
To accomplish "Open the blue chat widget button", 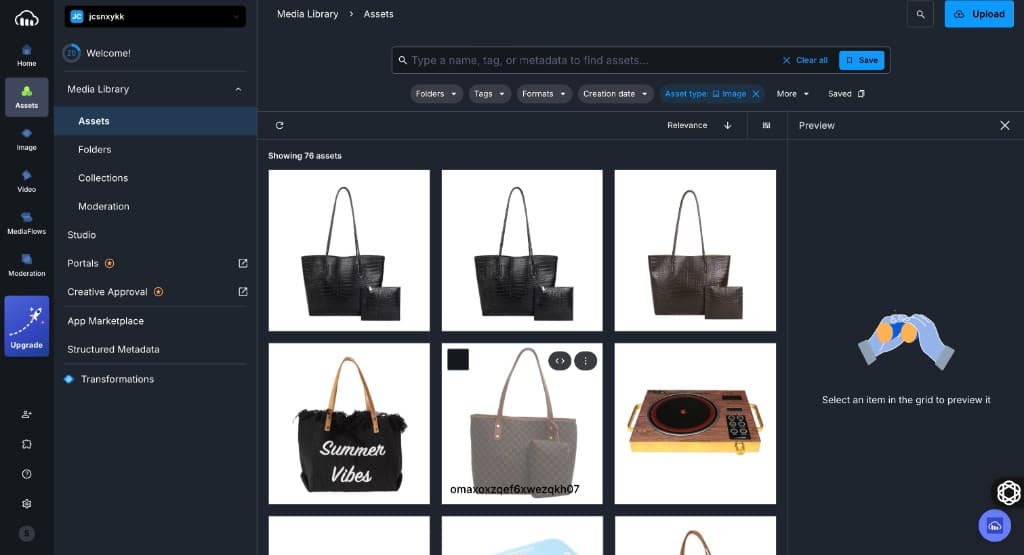I will pos(995,526).
